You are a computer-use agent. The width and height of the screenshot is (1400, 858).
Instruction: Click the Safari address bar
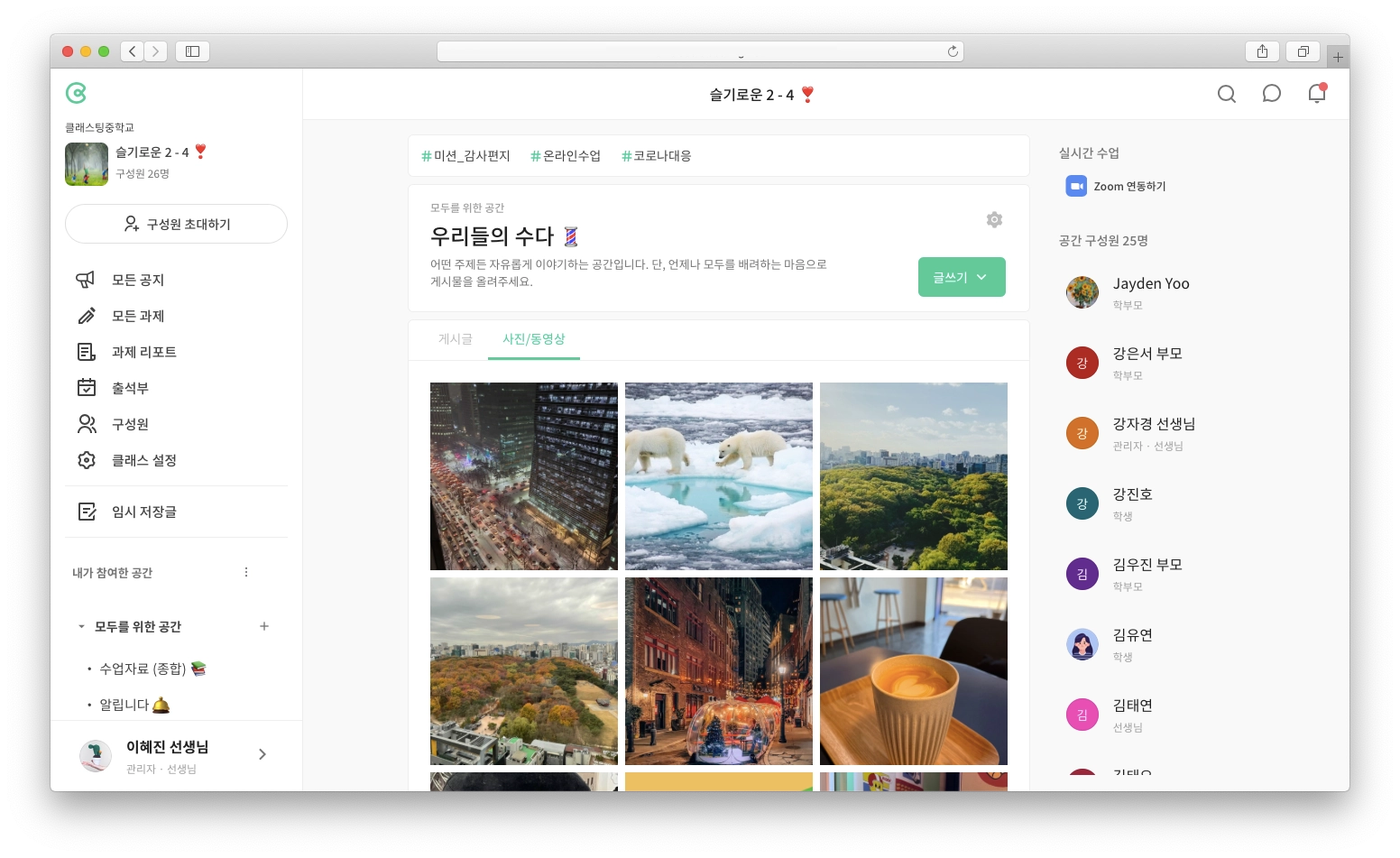click(x=700, y=51)
